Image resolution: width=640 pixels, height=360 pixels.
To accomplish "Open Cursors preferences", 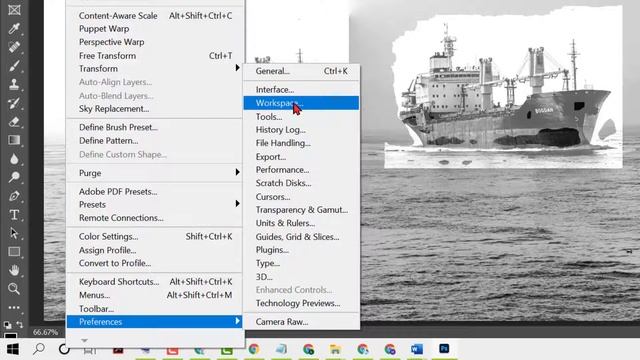I will coord(301,197).
